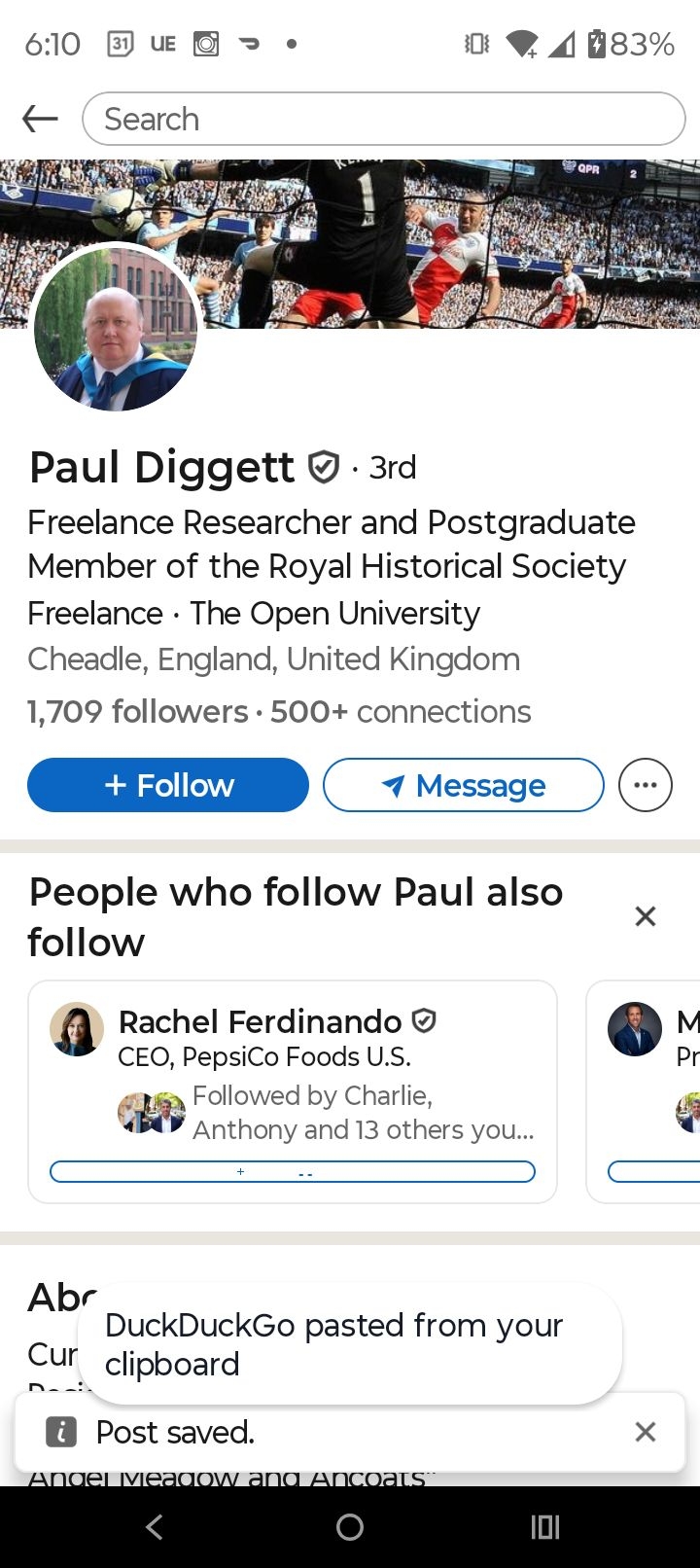Screen dimensions: 700x1568
Task: Open the profile photo in the circle
Action: point(116,328)
